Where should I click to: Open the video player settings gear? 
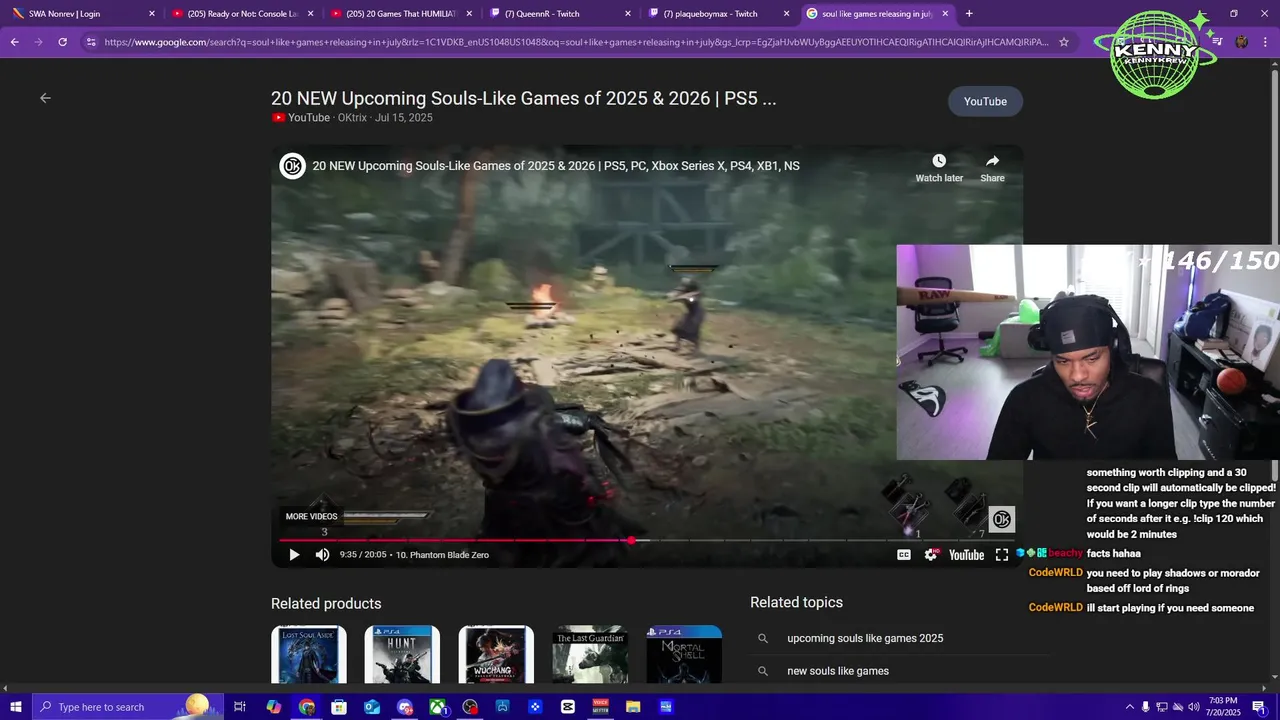click(931, 555)
